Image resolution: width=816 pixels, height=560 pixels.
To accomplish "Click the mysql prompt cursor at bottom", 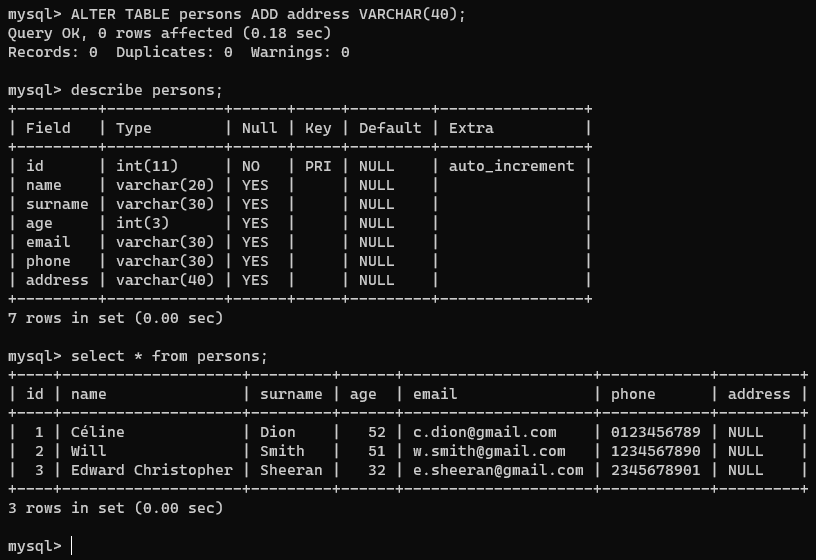I will (x=72, y=546).
